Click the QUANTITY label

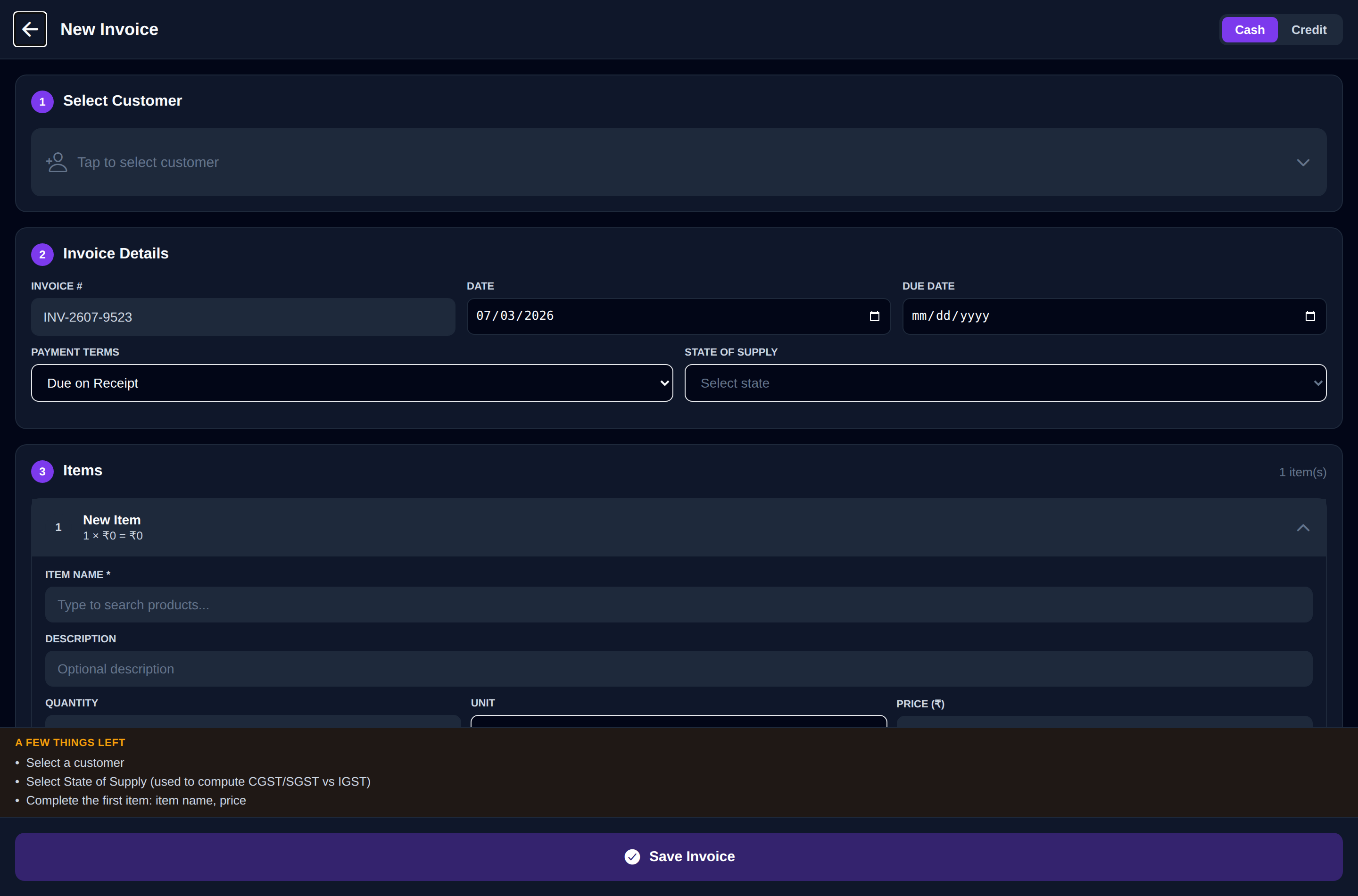coord(72,703)
